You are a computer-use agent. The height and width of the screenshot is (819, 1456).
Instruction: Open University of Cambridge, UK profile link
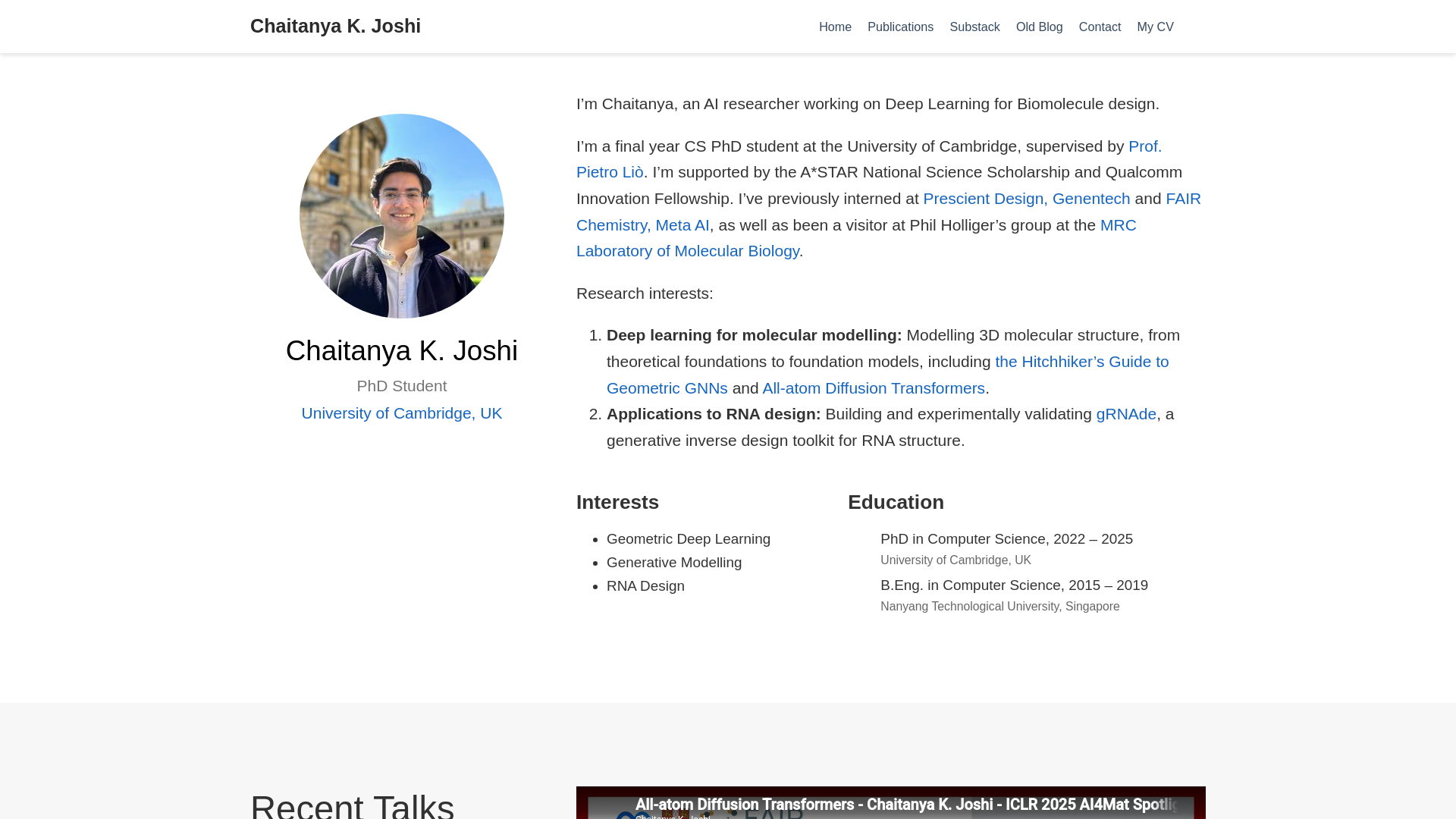pyautogui.click(x=402, y=413)
